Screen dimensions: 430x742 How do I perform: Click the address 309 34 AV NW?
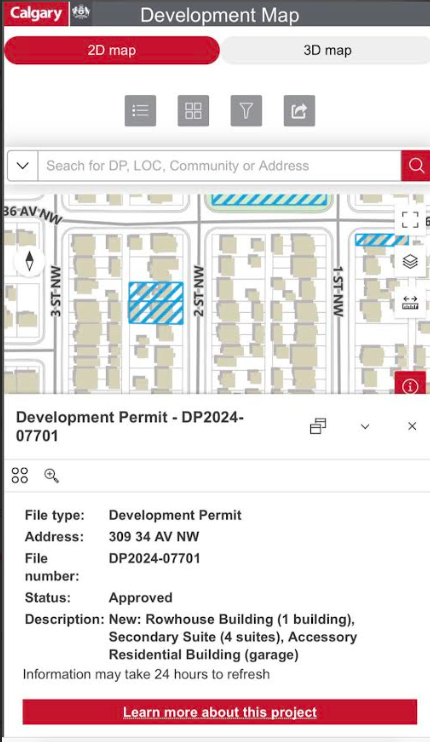tap(154, 537)
